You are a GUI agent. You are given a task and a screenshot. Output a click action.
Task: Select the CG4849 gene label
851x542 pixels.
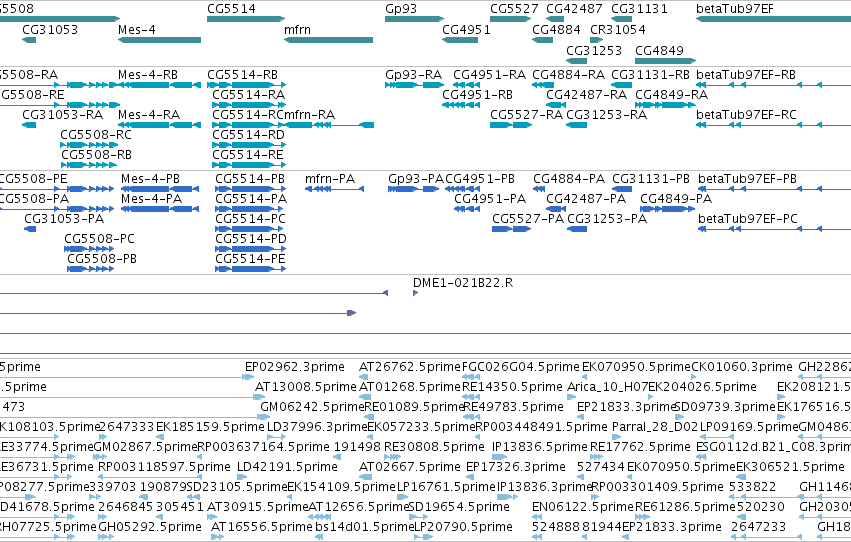659,50
